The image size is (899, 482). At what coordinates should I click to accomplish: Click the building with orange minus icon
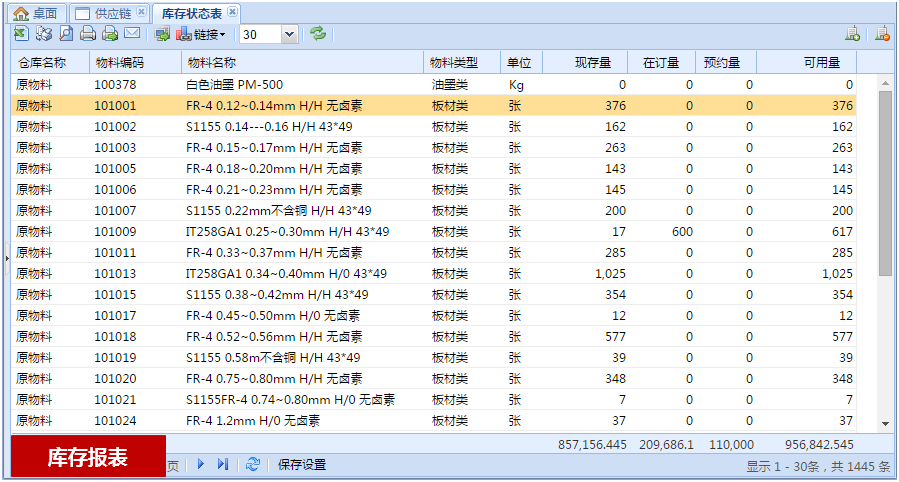point(882,34)
